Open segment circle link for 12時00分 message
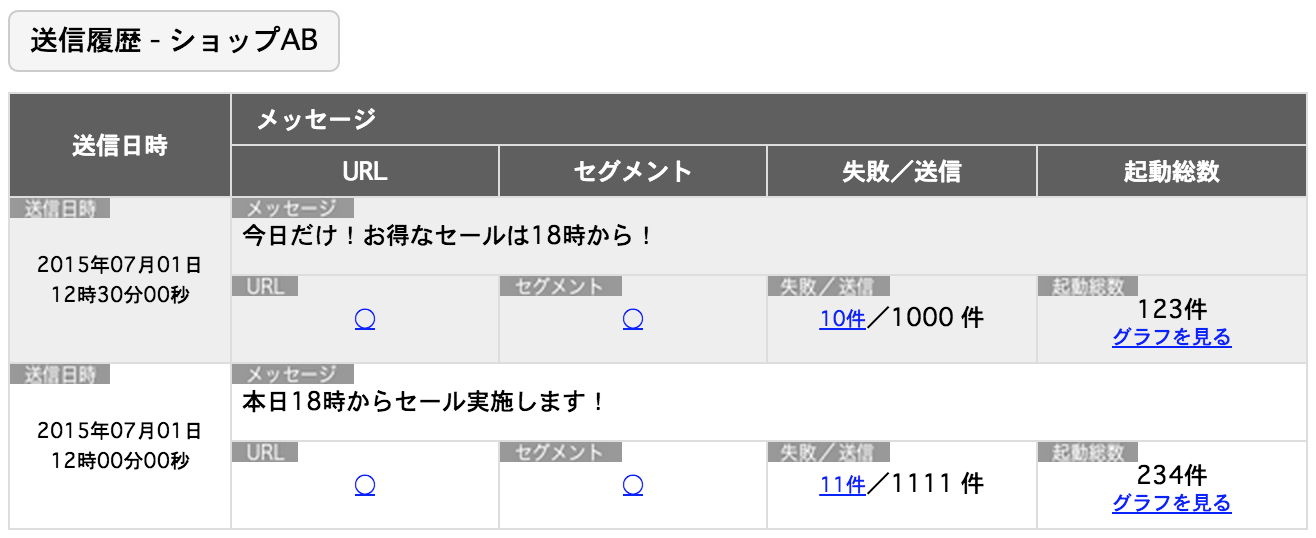This screenshot has width=1316, height=538. pyautogui.click(x=632, y=486)
